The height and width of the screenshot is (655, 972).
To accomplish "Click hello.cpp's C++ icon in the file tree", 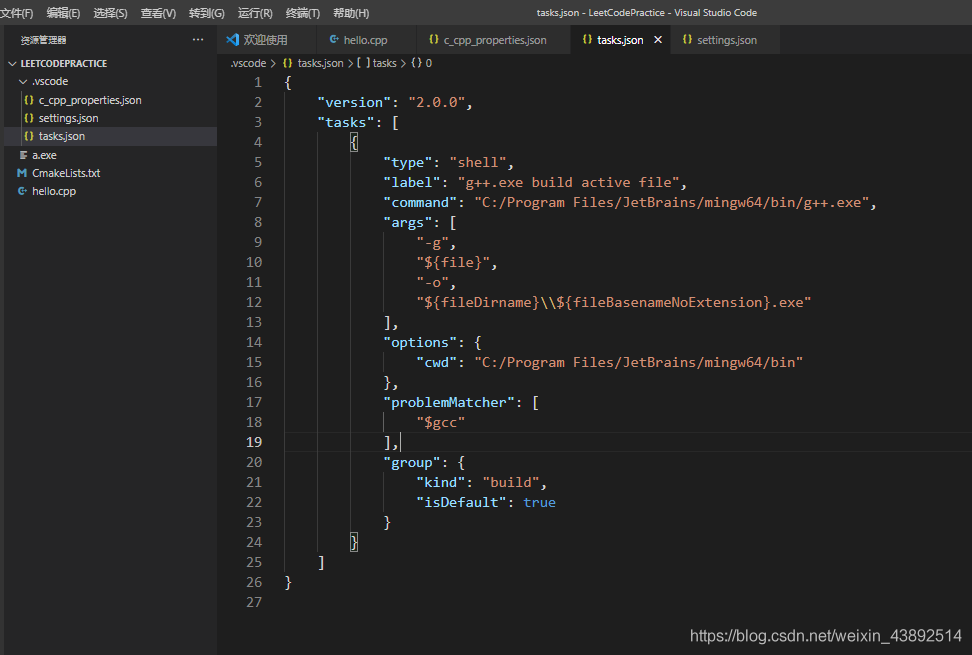I will click(22, 191).
